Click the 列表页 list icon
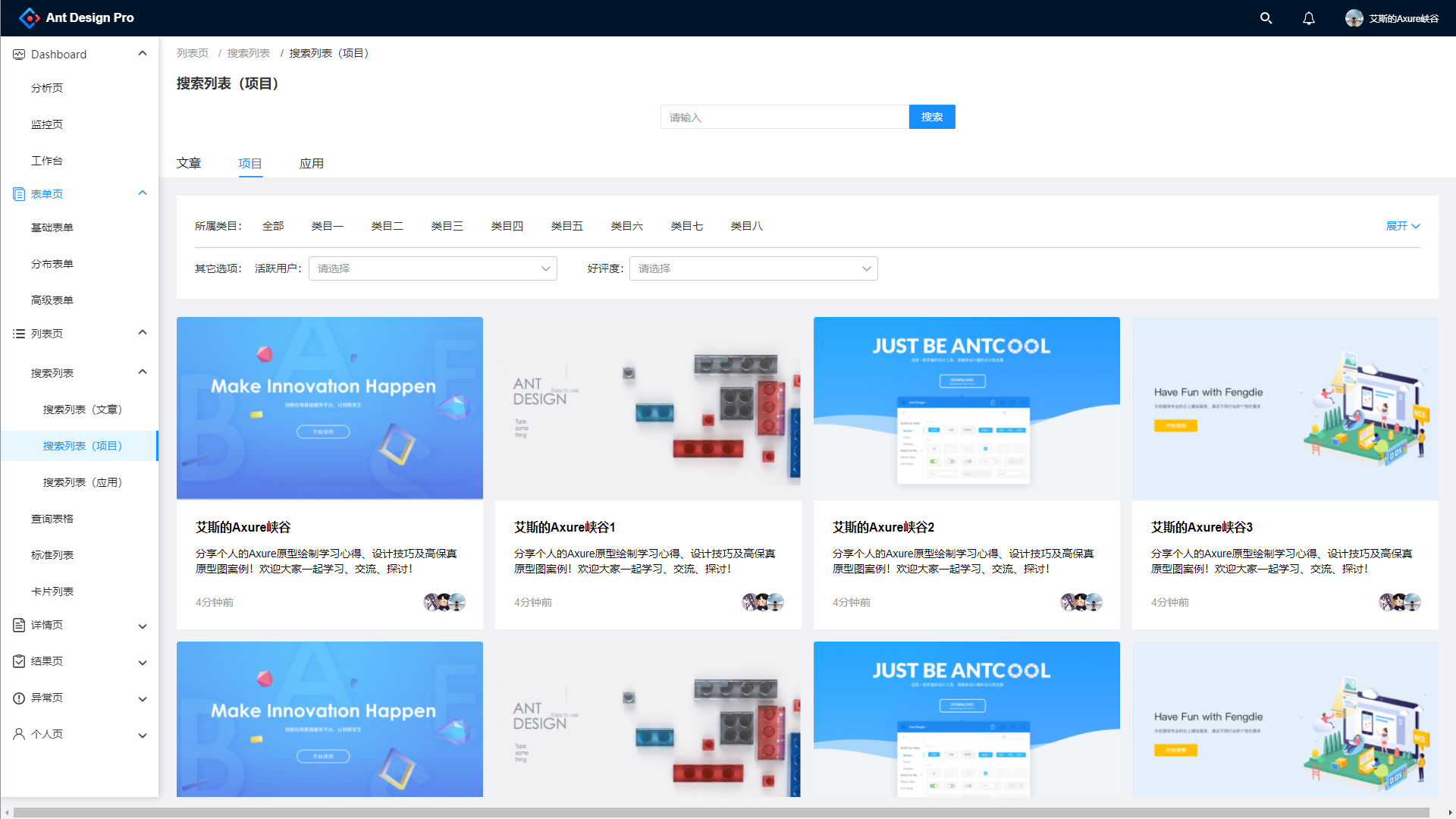 [x=19, y=334]
